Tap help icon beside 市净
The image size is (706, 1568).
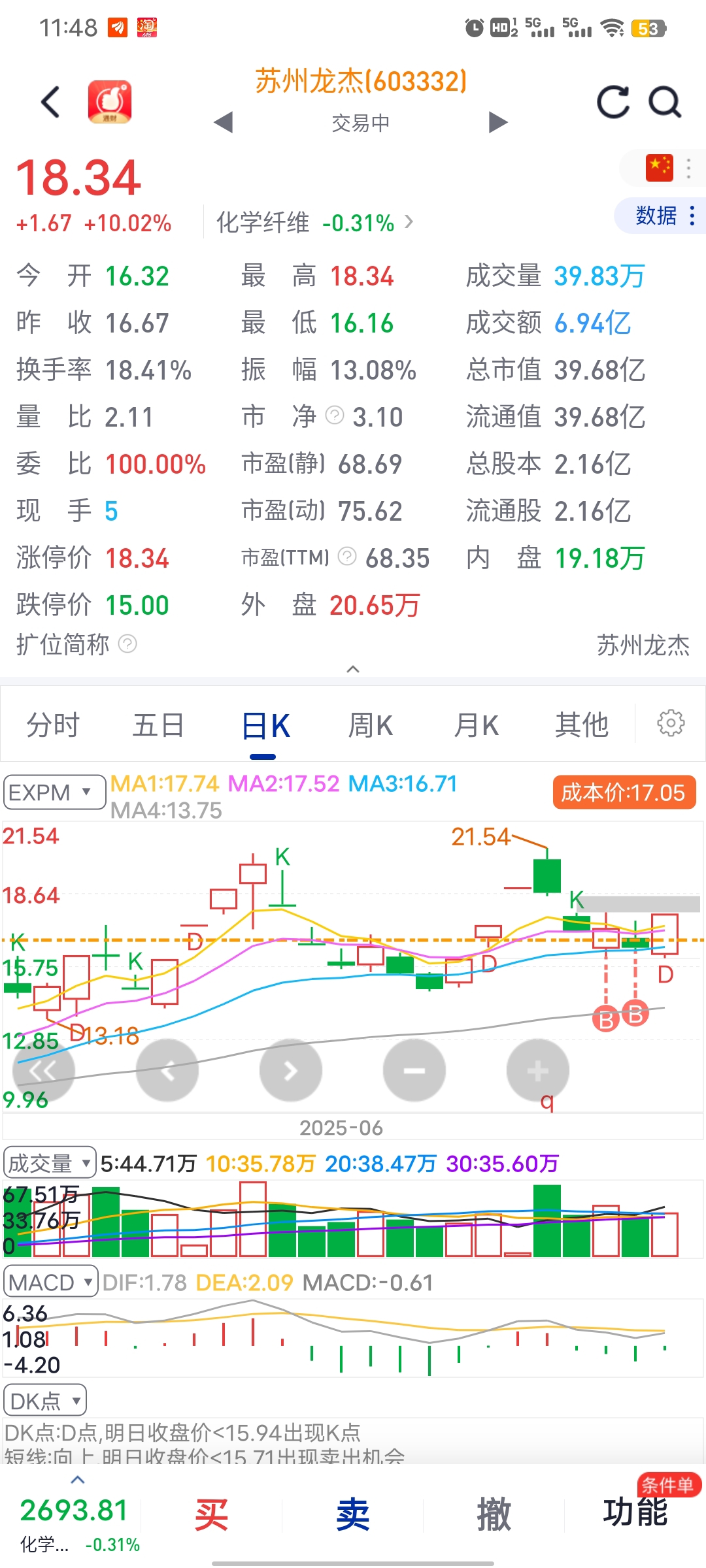(335, 416)
